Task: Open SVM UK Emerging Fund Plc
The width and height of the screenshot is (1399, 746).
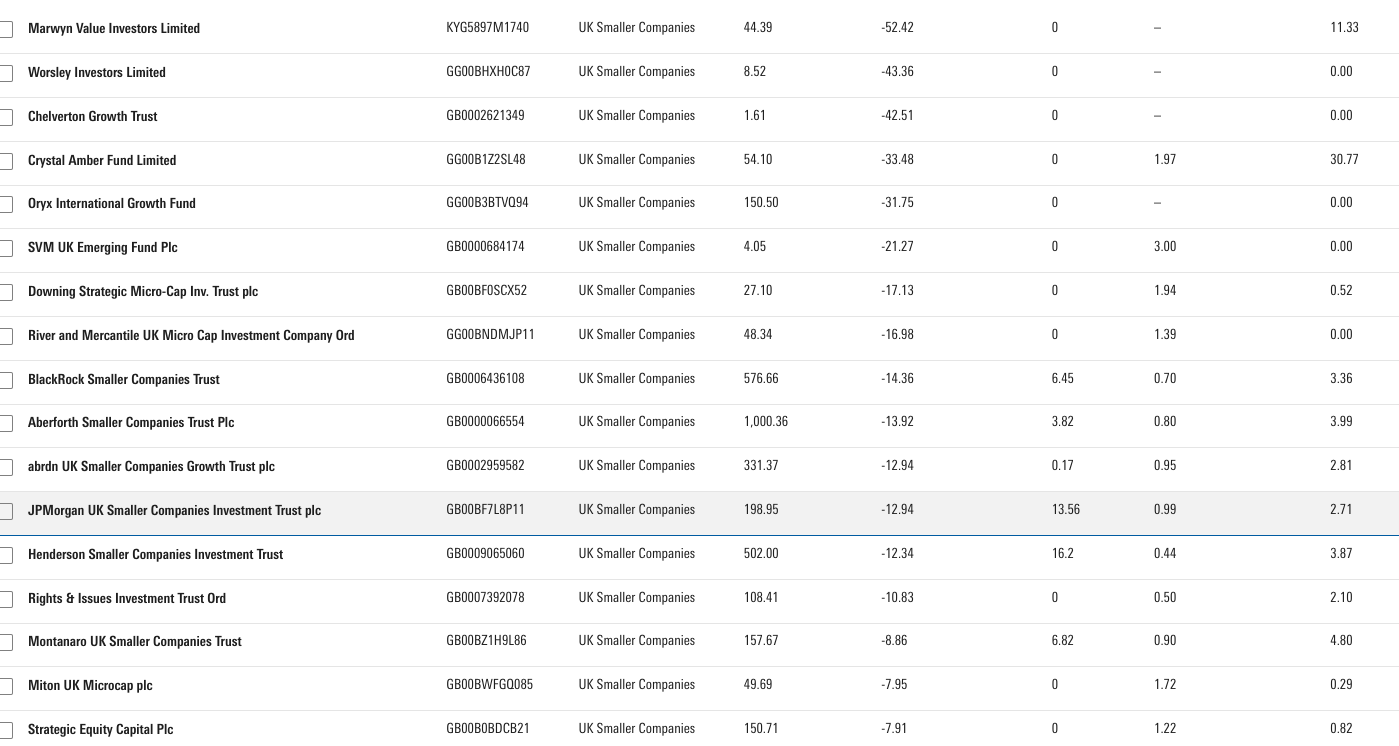Action: point(103,247)
